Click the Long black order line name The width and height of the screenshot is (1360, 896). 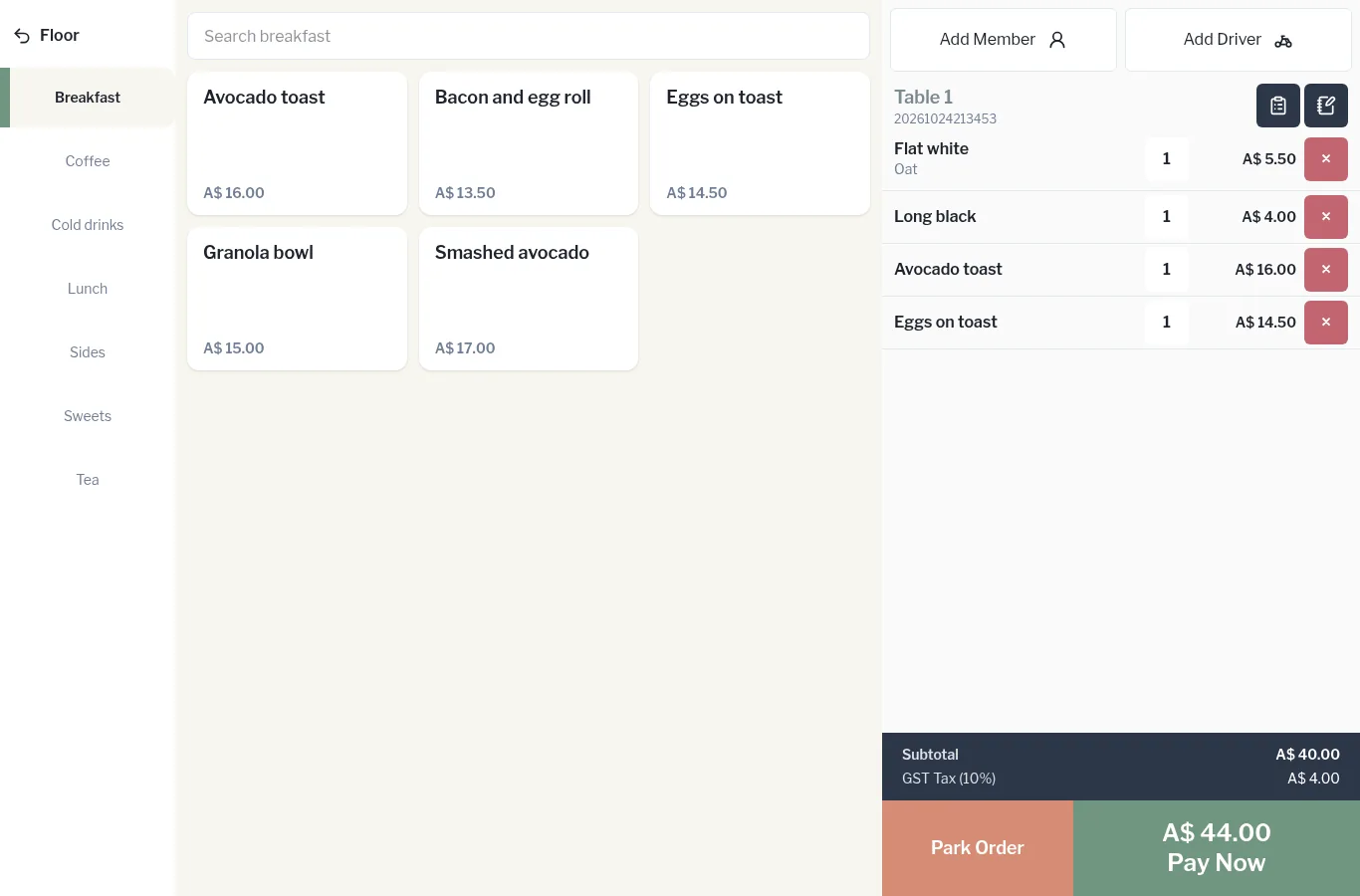[x=935, y=217]
